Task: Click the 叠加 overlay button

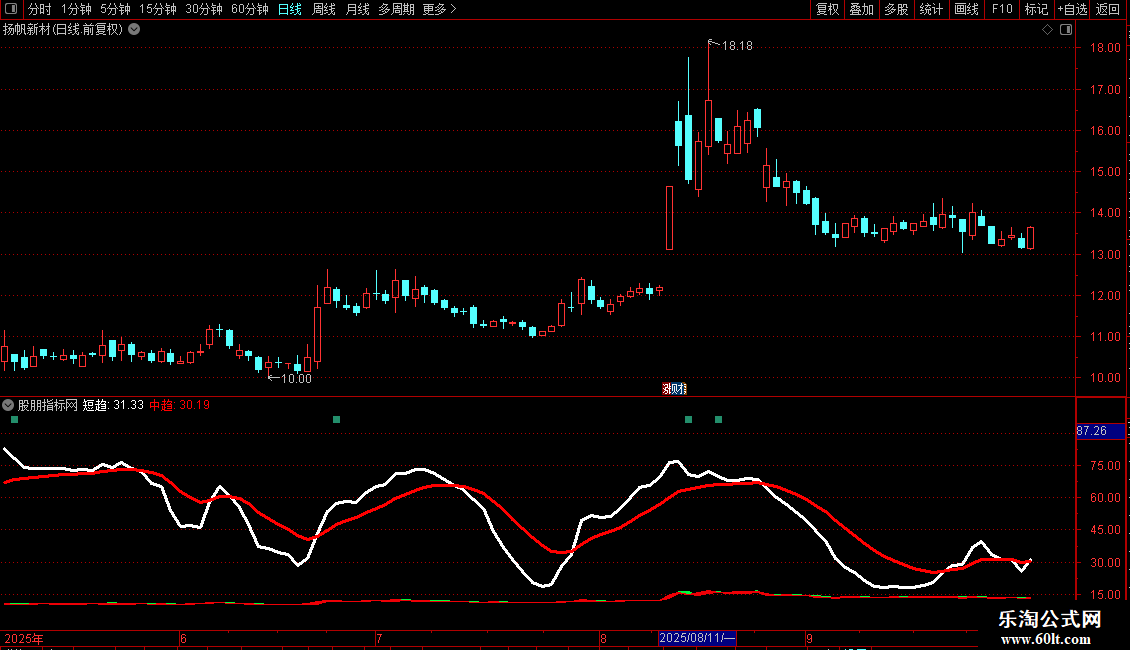Action: click(x=861, y=9)
